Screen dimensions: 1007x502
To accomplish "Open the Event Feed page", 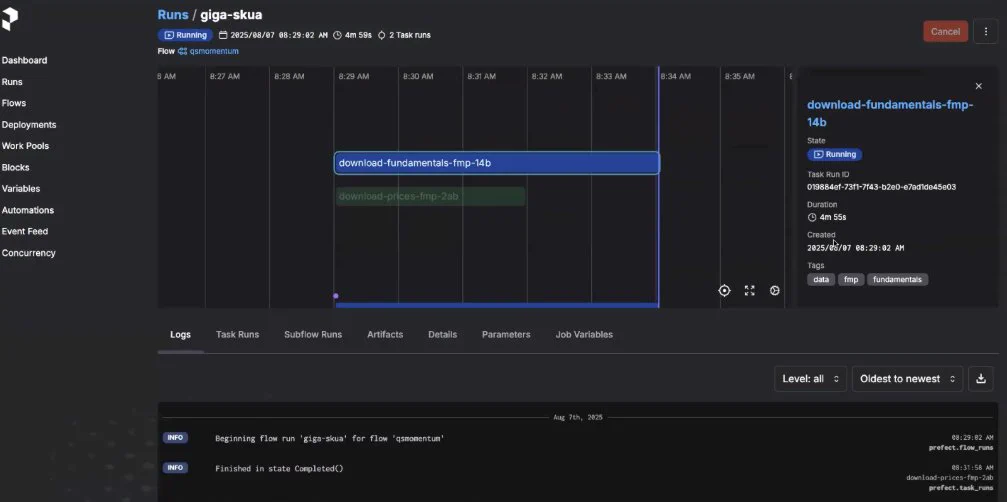I will (x=24, y=231).
